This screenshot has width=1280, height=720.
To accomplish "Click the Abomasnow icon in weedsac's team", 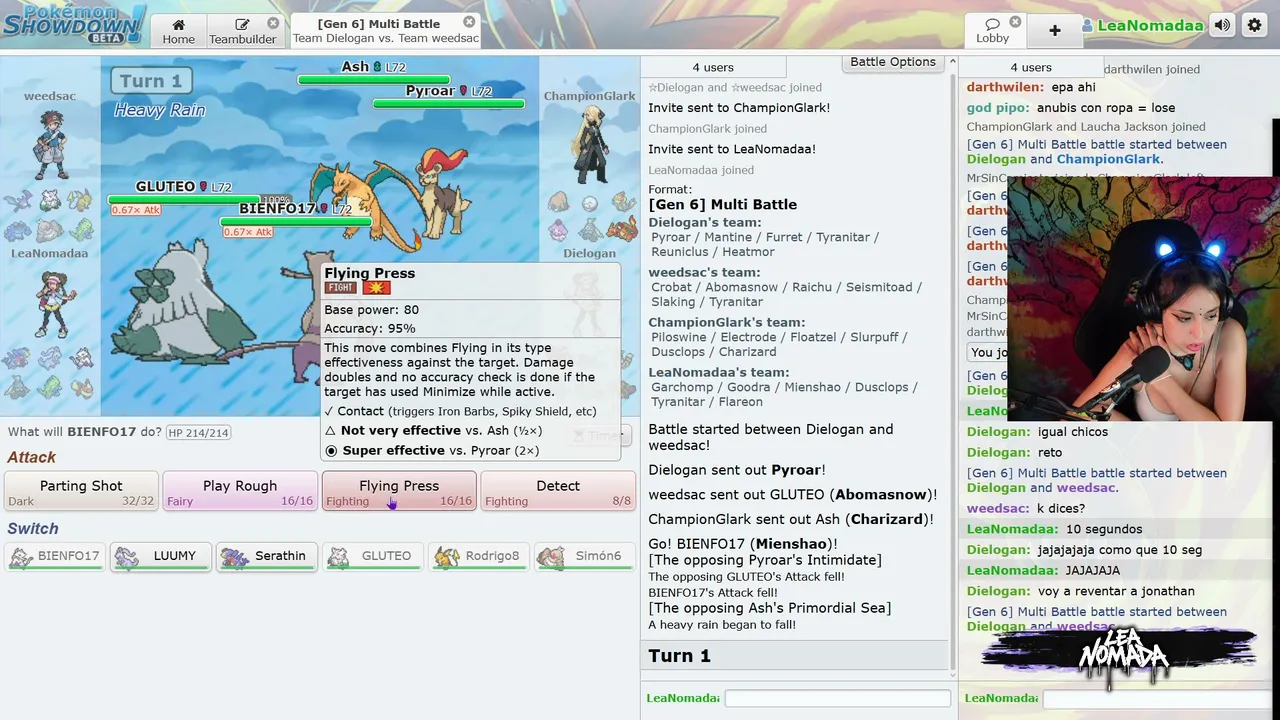I will tap(50, 201).
